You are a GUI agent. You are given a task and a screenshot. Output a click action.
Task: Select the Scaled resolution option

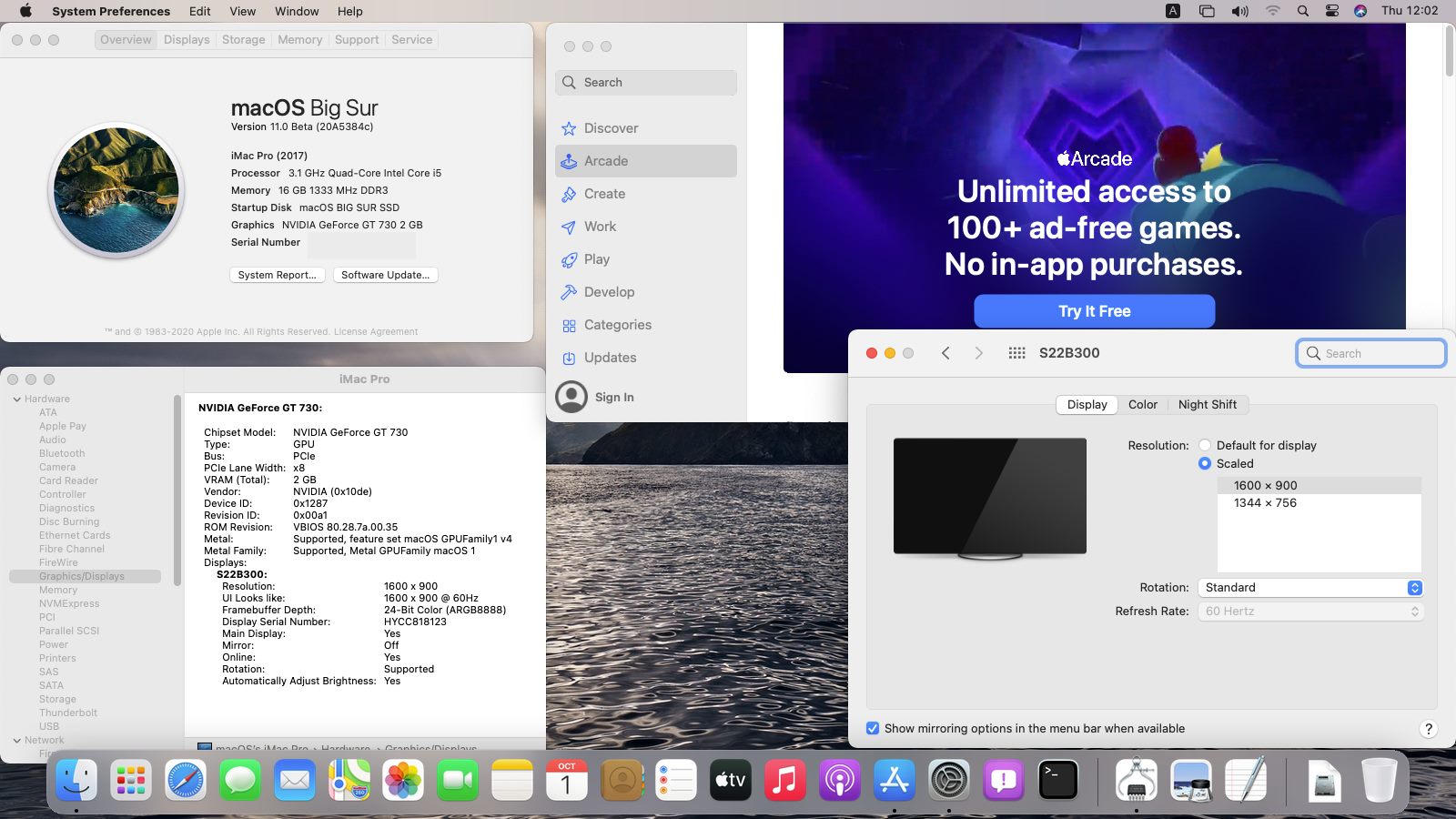(1205, 463)
